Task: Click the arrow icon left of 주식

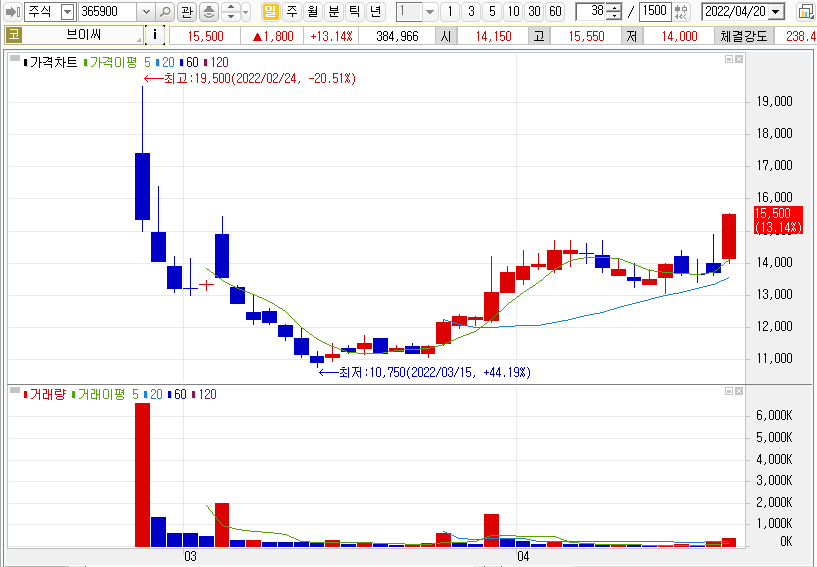Action: tap(13, 11)
